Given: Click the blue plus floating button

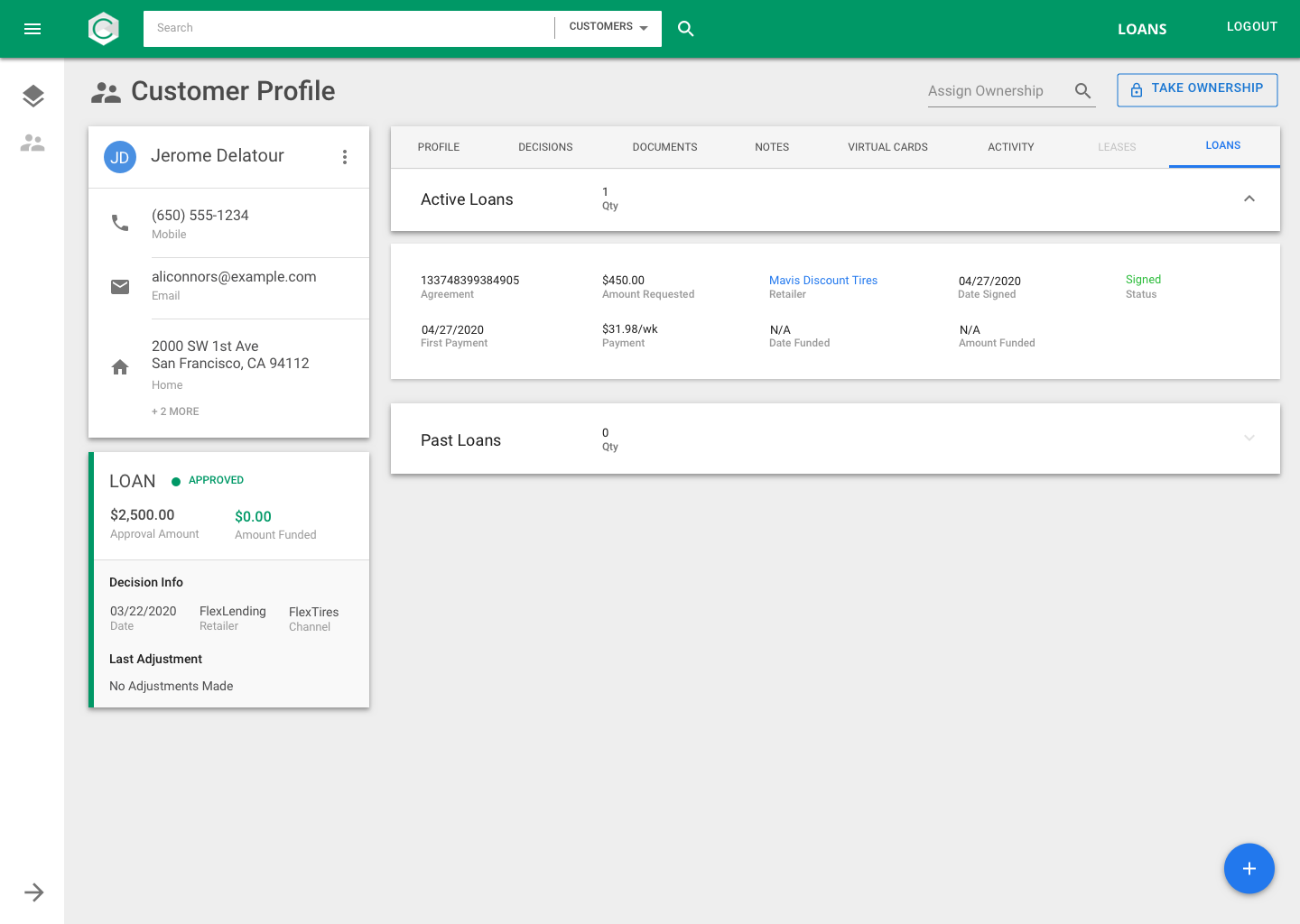Looking at the screenshot, I should [1249, 868].
